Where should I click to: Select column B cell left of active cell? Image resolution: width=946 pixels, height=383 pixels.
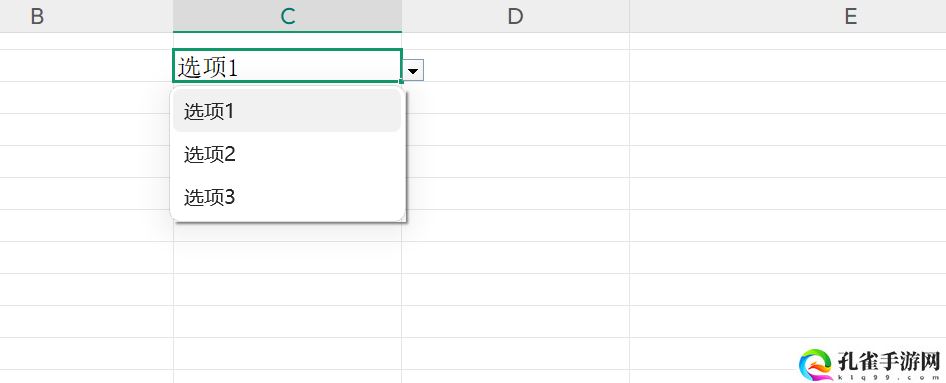point(86,66)
